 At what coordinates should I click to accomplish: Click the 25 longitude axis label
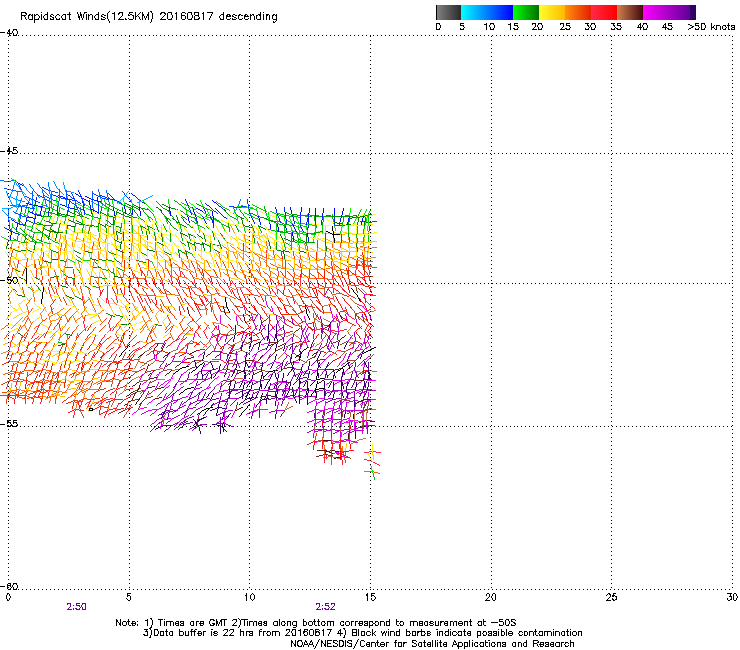coord(611,597)
